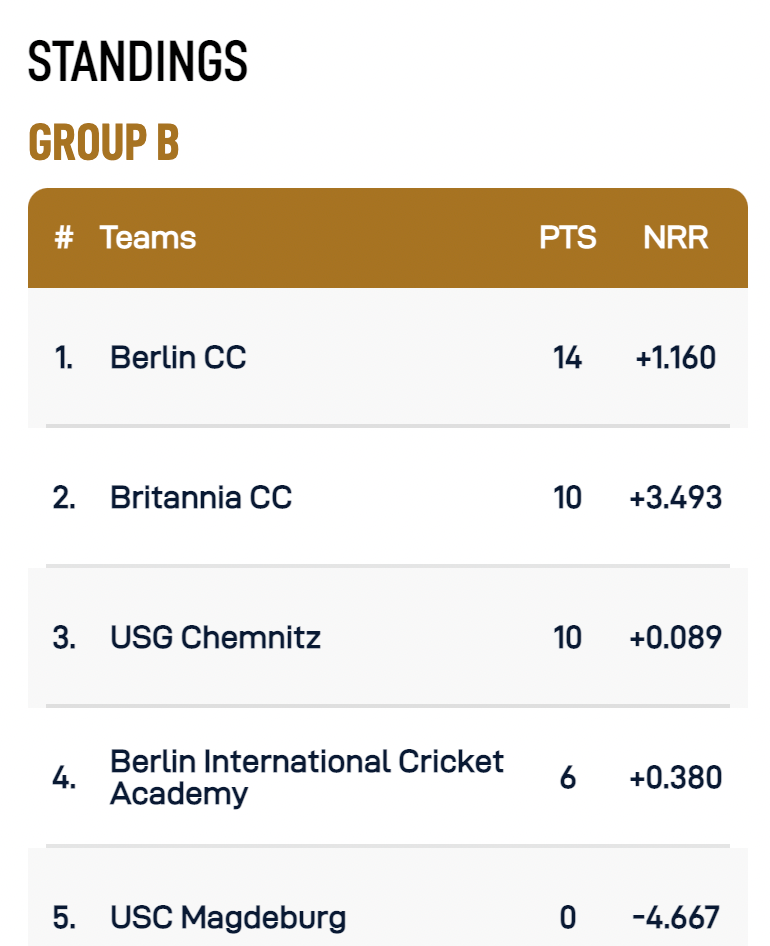Image resolution: width=770 pixels, height=946 pixels.
Task: Click the STANDINGS heading
Action: [x=137, y=63]
